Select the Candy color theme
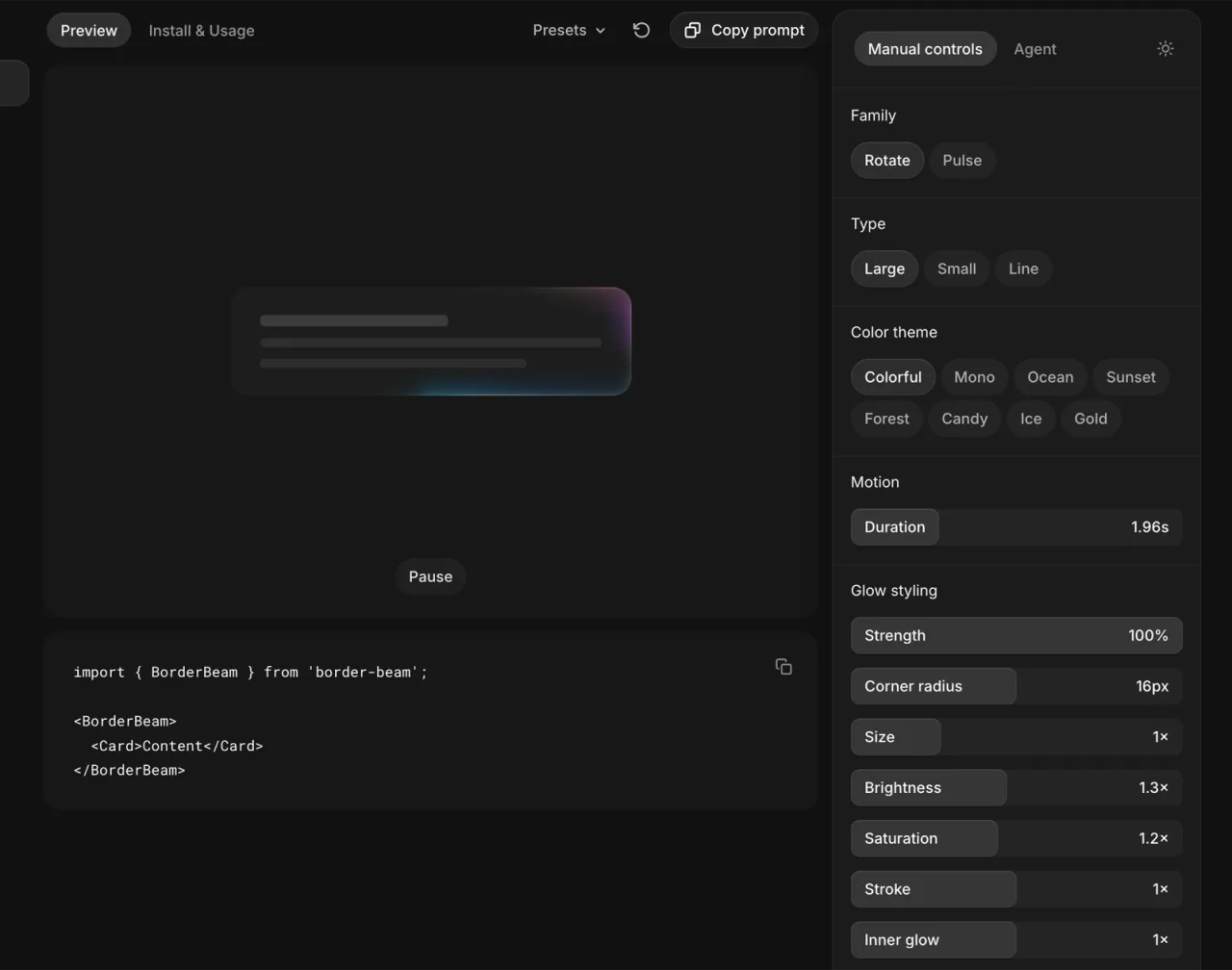The height and width of the screenshot is (970, 1232). (964, 419)
